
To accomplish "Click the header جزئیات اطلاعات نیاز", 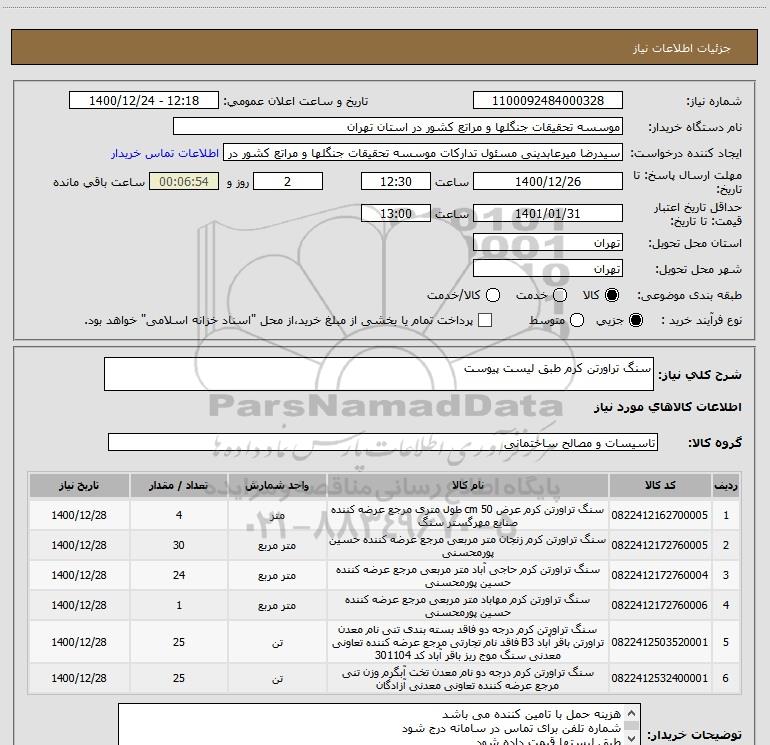I will (x=682, y=48).
